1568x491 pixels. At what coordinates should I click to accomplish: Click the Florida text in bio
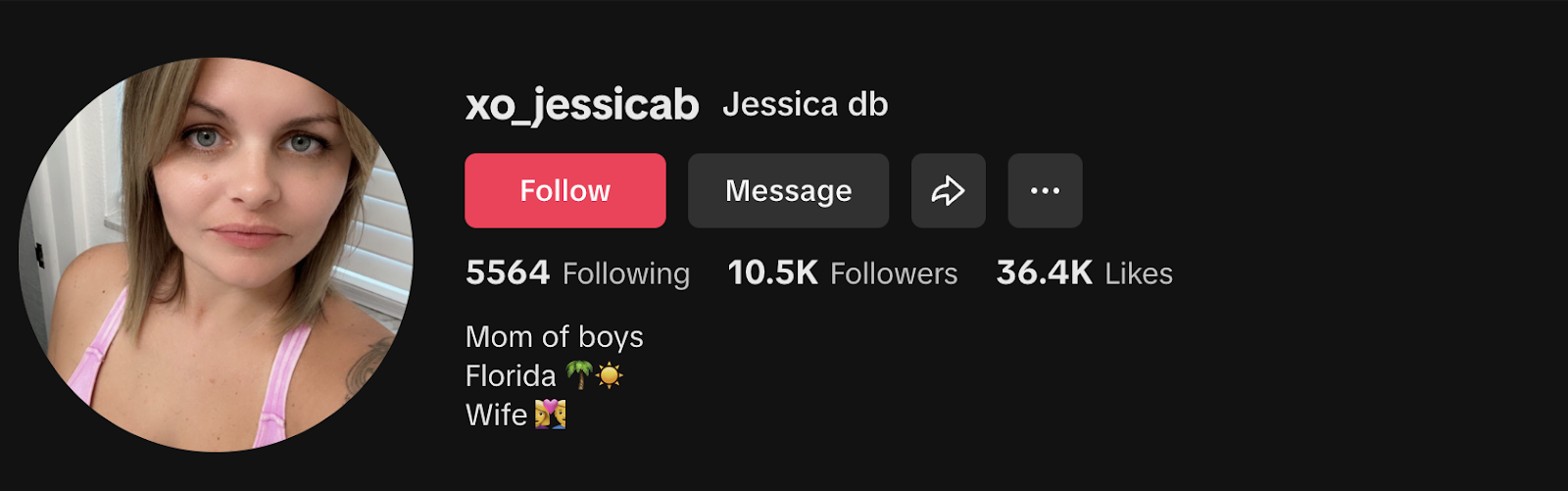(511, 375)
